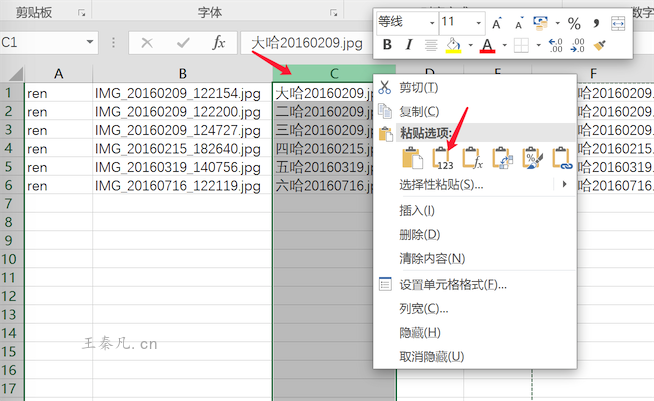The width and height of the screenshot is (654, 401).
Task: Decrease decimal places in mini toolbar
Action: point(578,45)
